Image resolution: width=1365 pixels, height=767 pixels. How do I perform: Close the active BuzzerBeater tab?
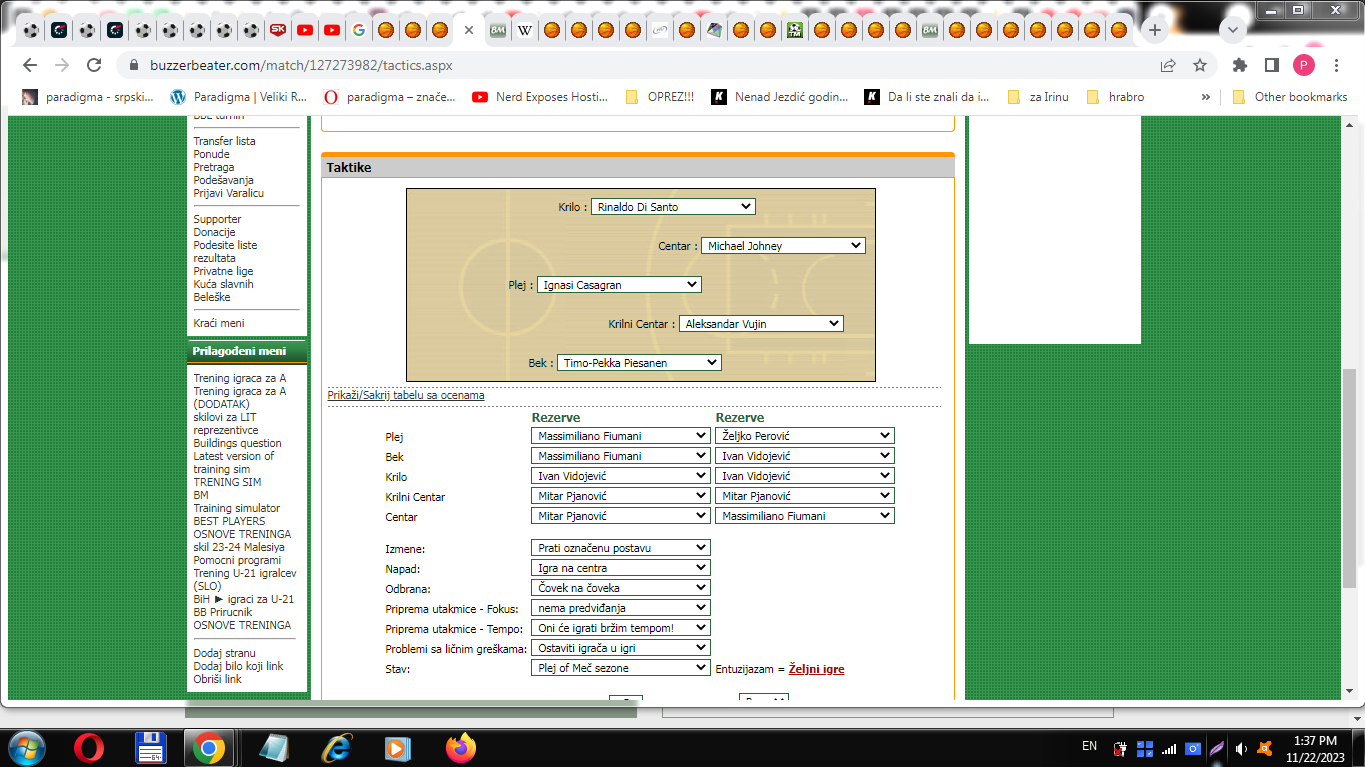468,30
